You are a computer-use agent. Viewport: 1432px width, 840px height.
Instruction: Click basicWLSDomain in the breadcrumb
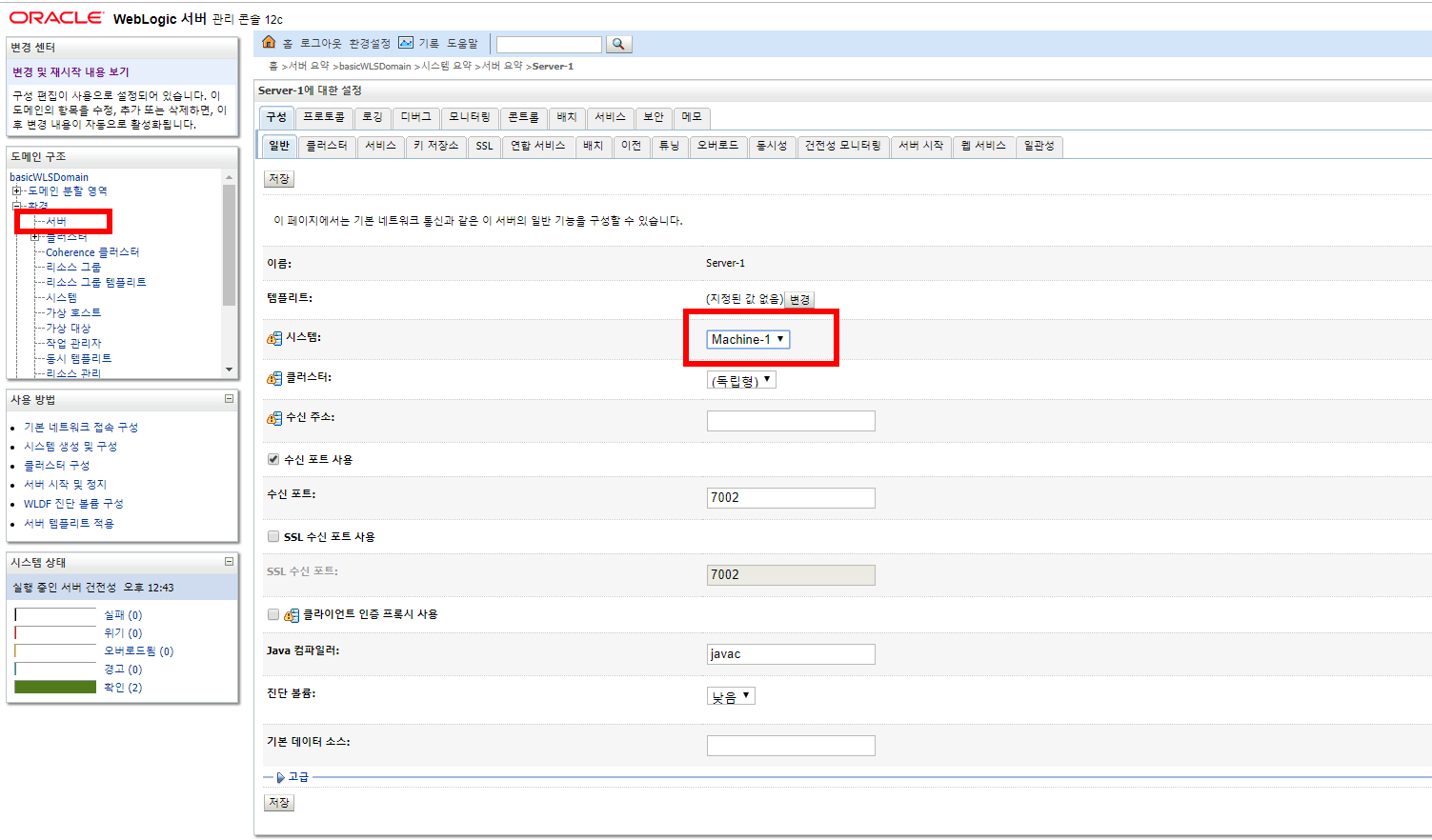[375, 67]
